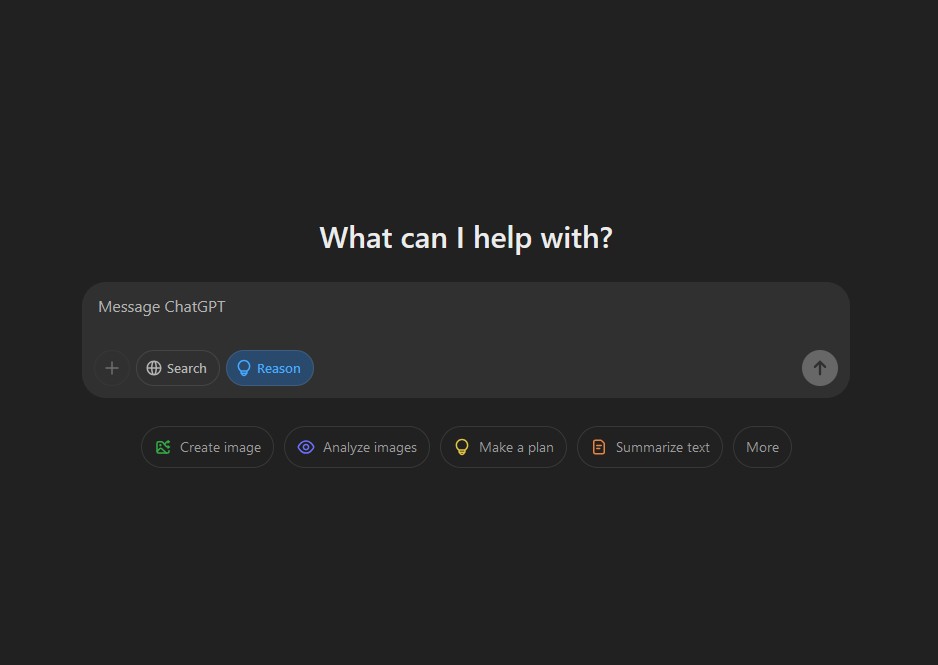The image size is (938, 665).
Task: Choose the Analyze images suggestion
Action: 357,447
